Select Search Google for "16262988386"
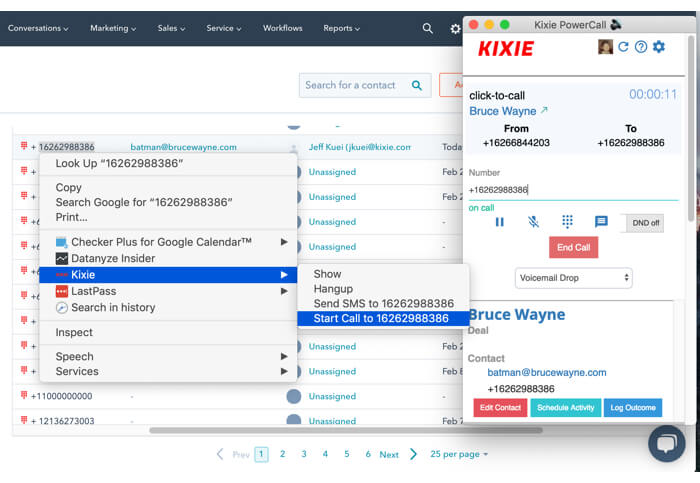The height and width of the screenshot is (483, 700). pos(168,203)
